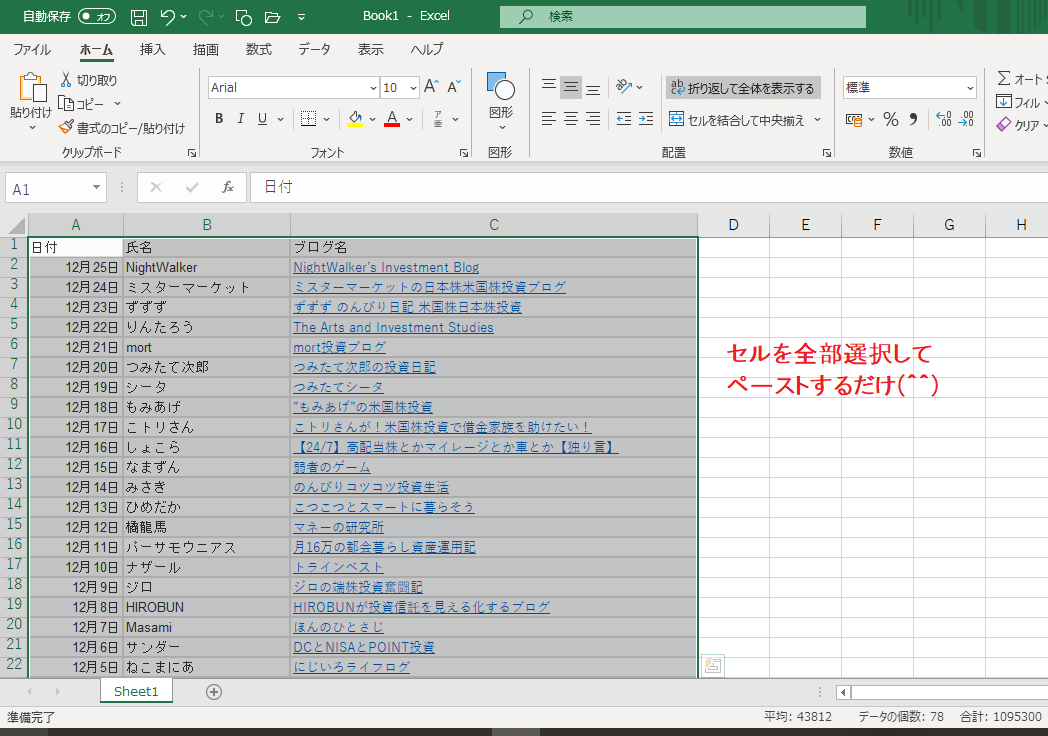Open the mort投資ブログ link
The width and height of the screenshot is (1048, 736).
[340, 348]
